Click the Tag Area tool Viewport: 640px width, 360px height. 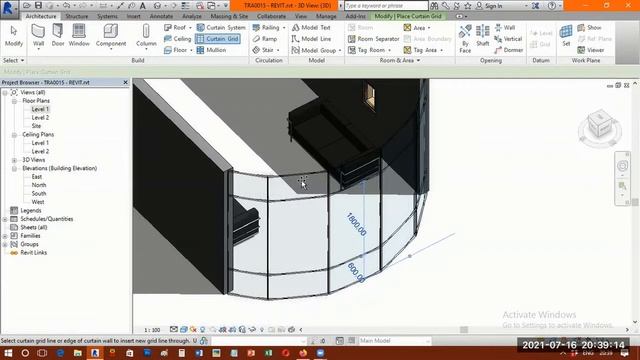(x=420, y=50)
